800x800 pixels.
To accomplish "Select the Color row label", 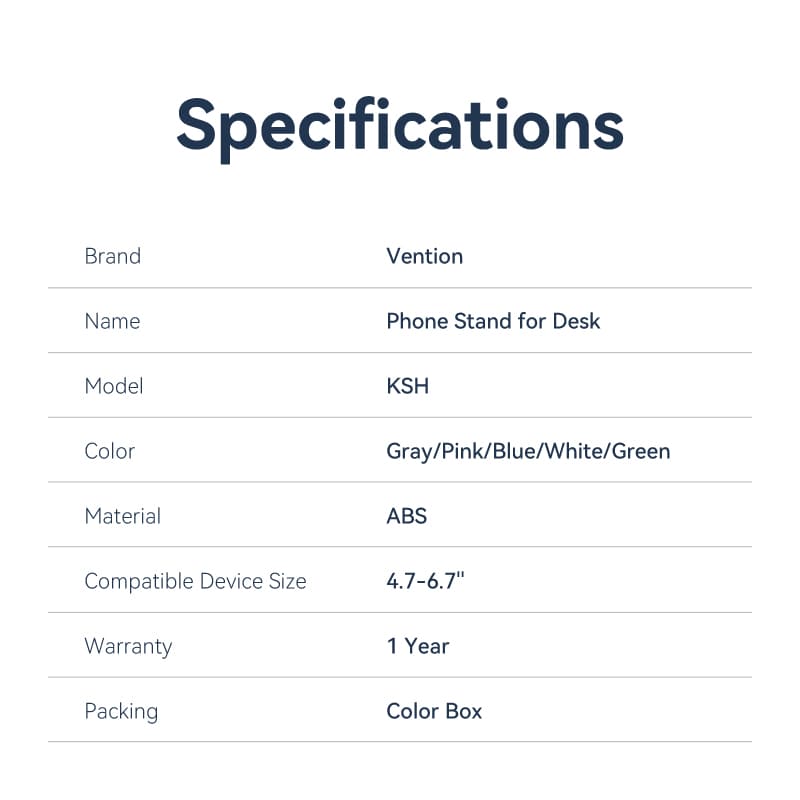I will click(109, 451).
